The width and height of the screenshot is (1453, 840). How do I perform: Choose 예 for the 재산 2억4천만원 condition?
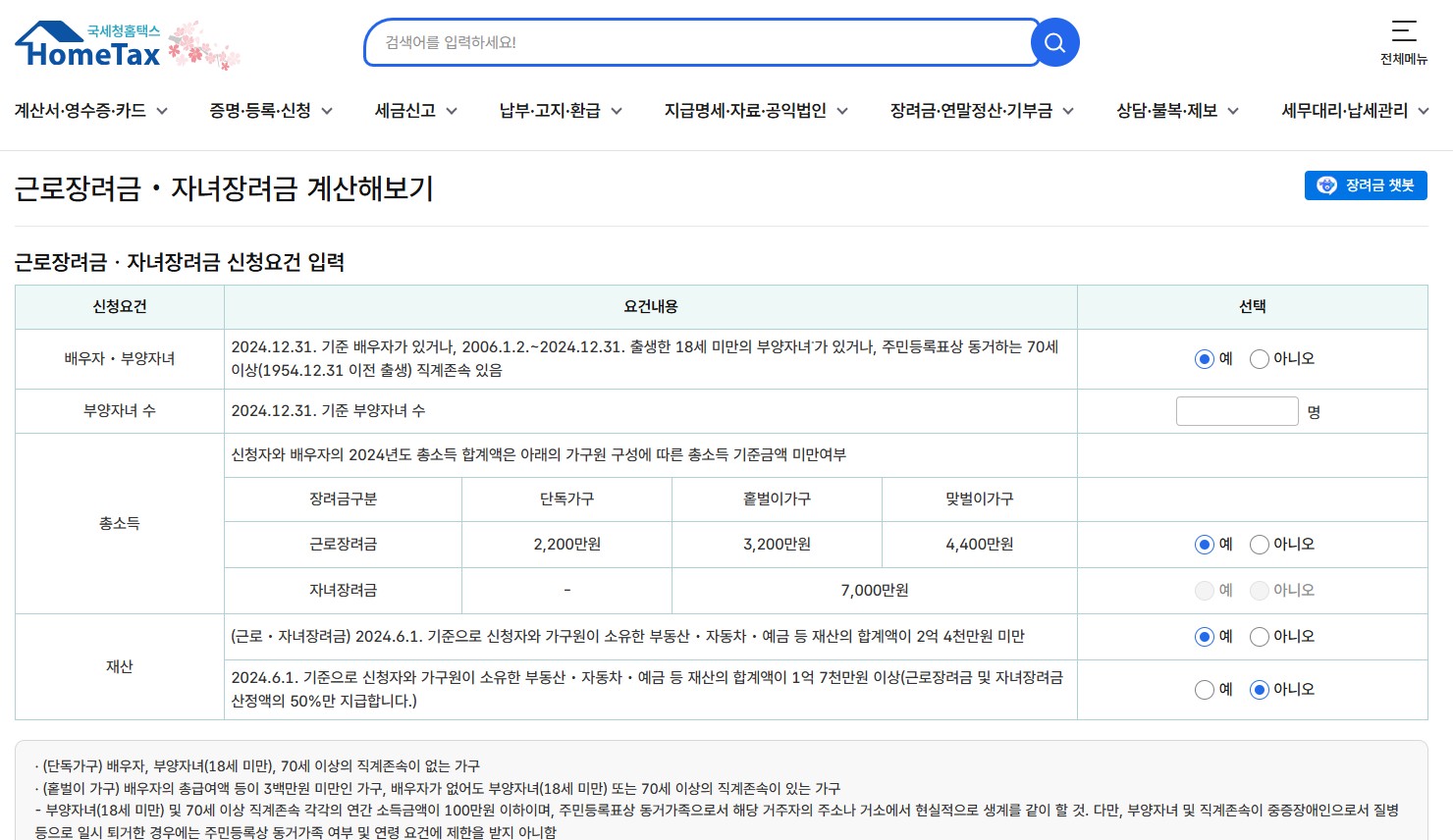tap(1204, 636)
